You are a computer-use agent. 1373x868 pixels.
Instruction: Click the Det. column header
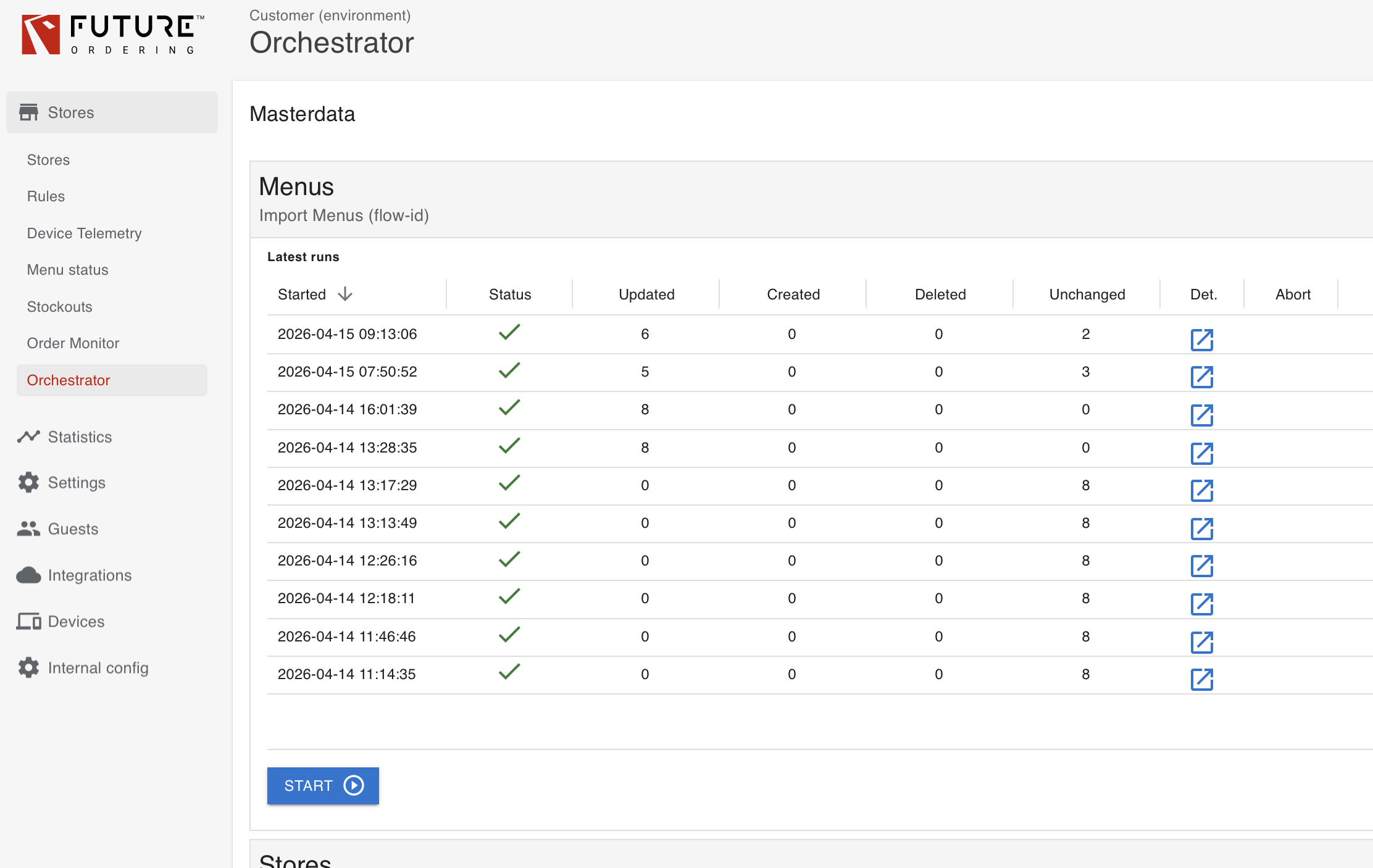(1203, 294)
